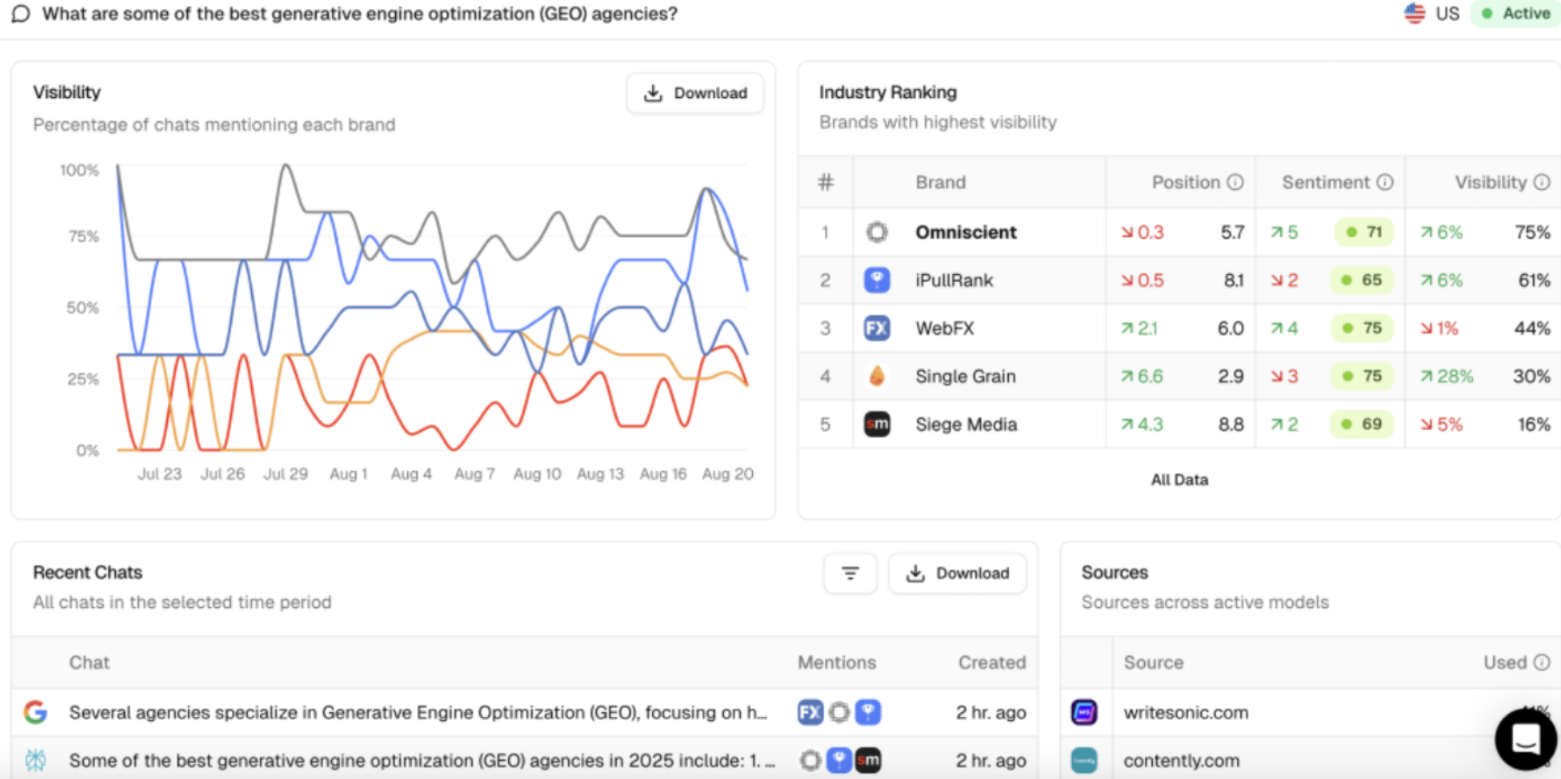1561x779 pixels.
Task: Click the Source column header
Action: pyautogui.click(x=1153, y=662)
